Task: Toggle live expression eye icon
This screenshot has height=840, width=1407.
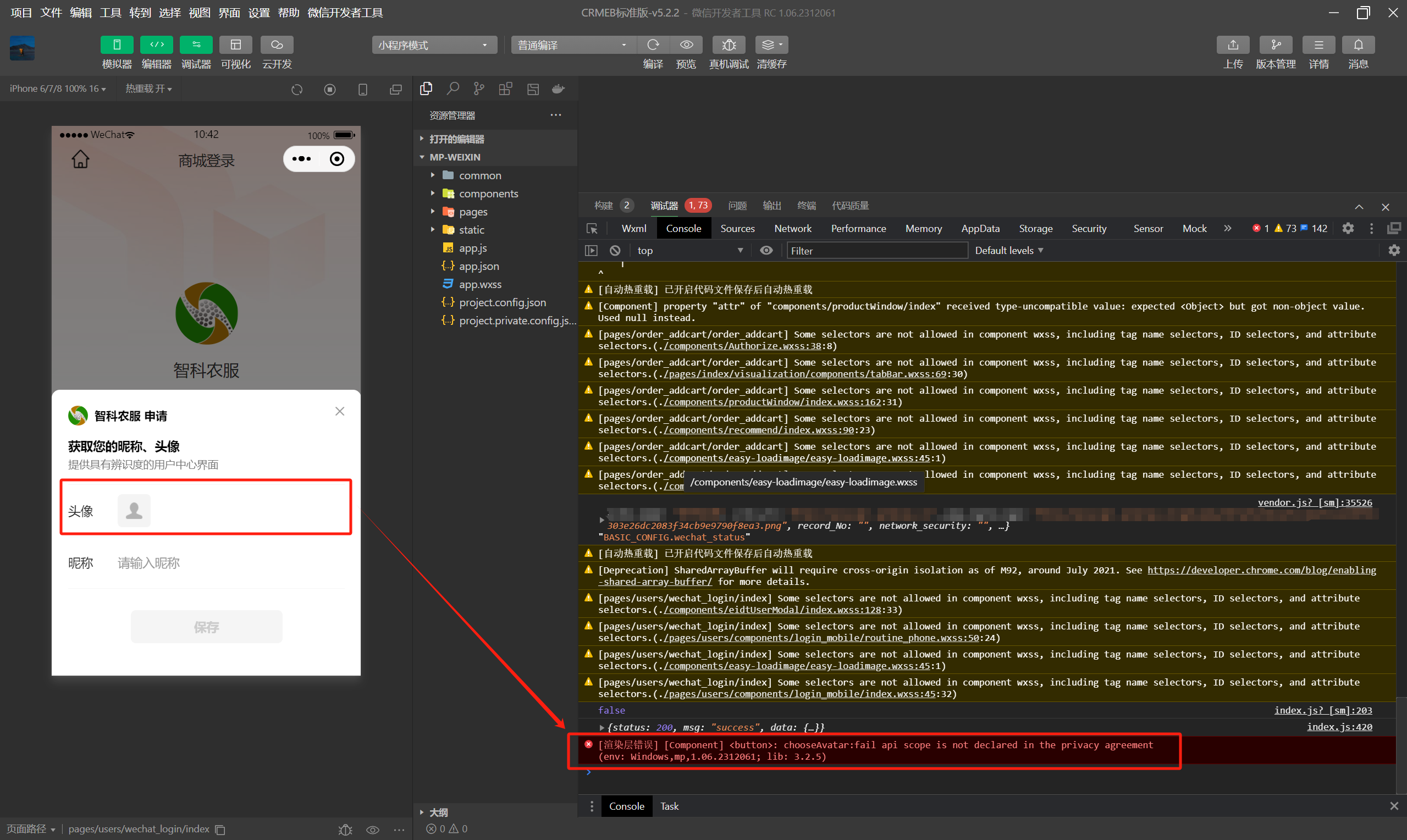Action: coord(766,250)
